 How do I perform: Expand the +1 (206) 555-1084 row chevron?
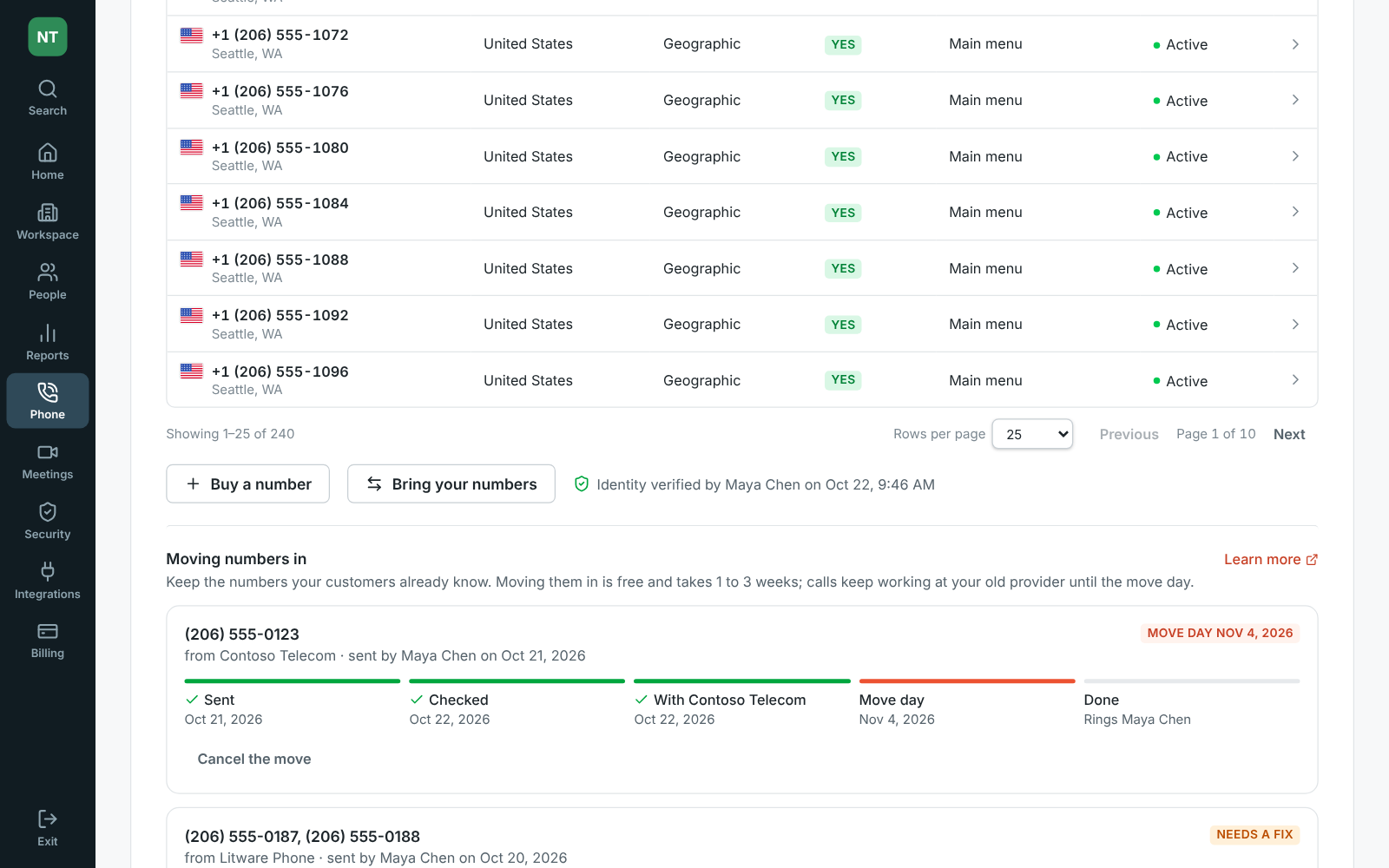click(x=1295, y=212)
